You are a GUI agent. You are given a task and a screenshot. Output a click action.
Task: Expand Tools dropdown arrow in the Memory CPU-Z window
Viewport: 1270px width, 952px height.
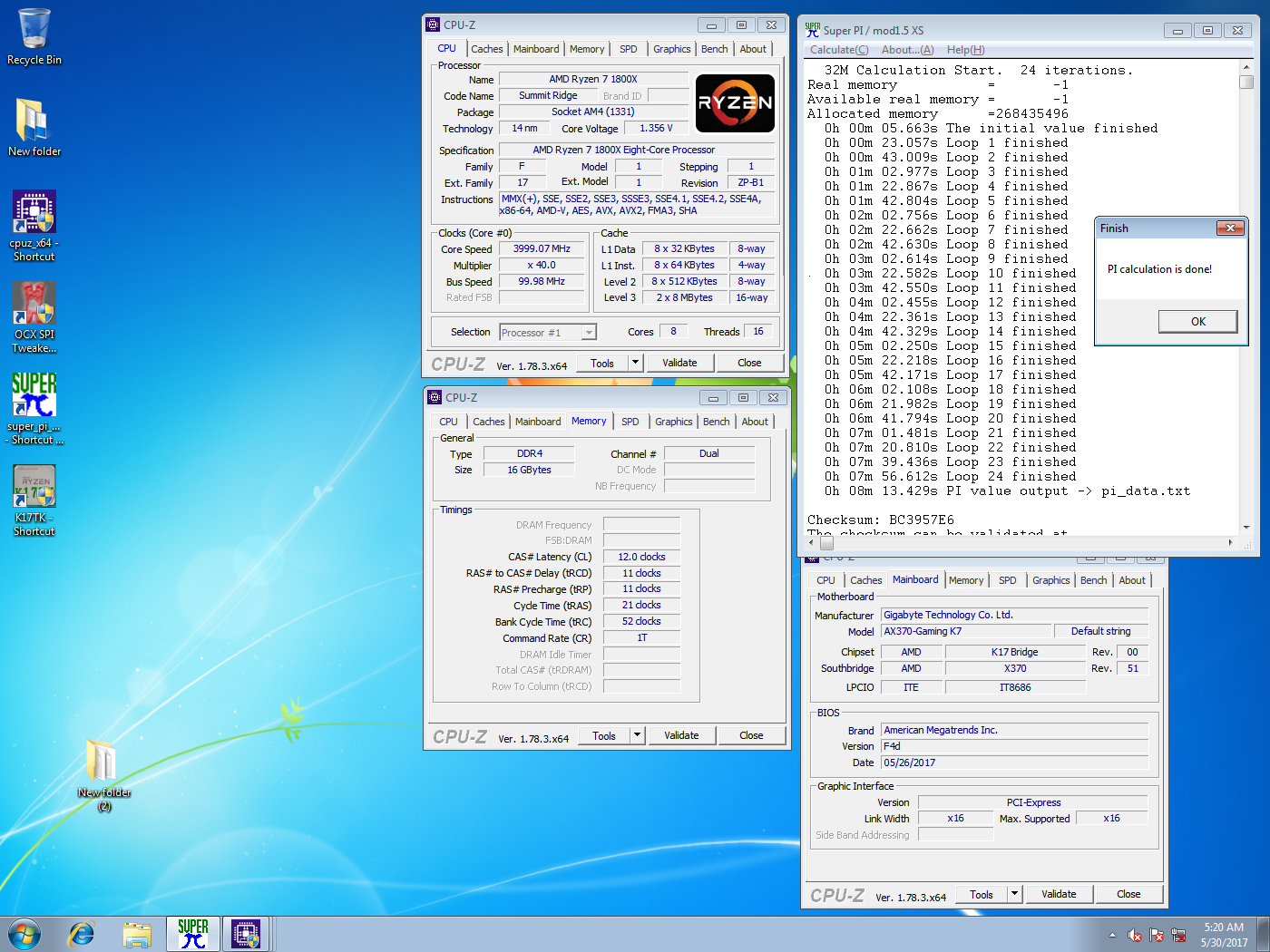click(x=638, y=736)
